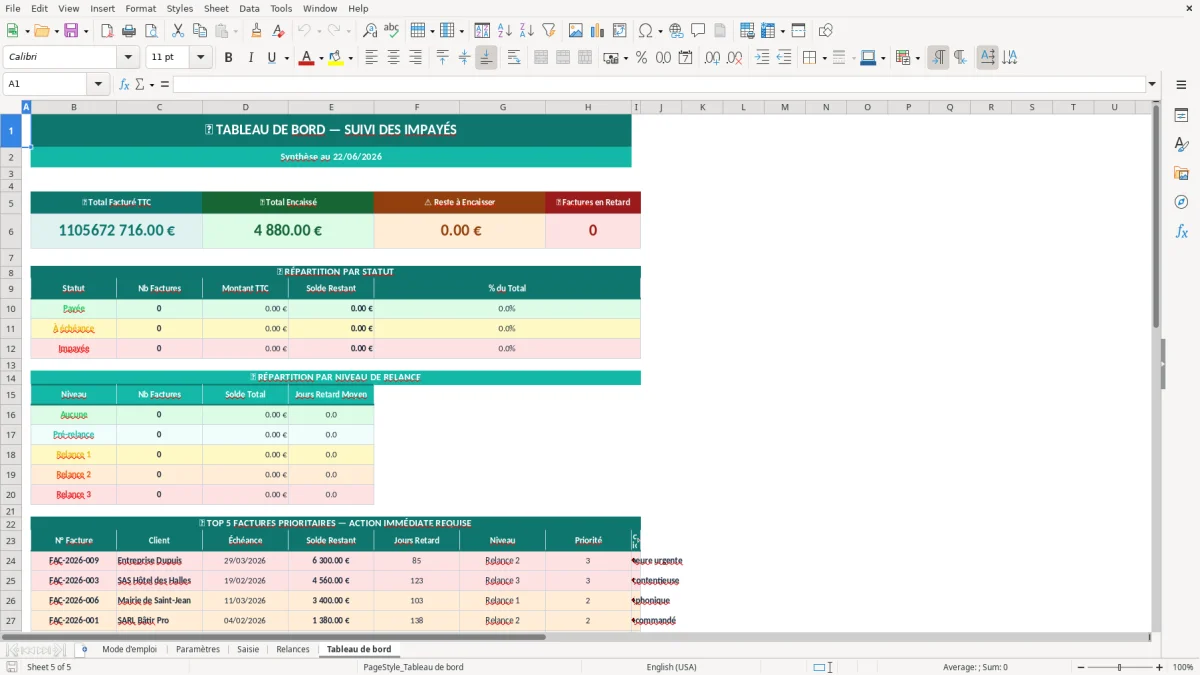Insert image from toolbar

point(576,31)
